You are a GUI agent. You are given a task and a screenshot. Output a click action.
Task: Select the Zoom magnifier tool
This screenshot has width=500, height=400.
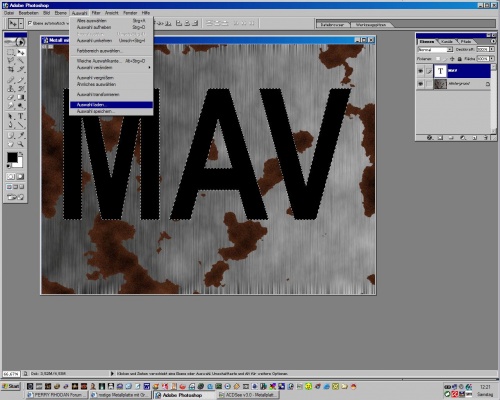click(x=21, y=144)
